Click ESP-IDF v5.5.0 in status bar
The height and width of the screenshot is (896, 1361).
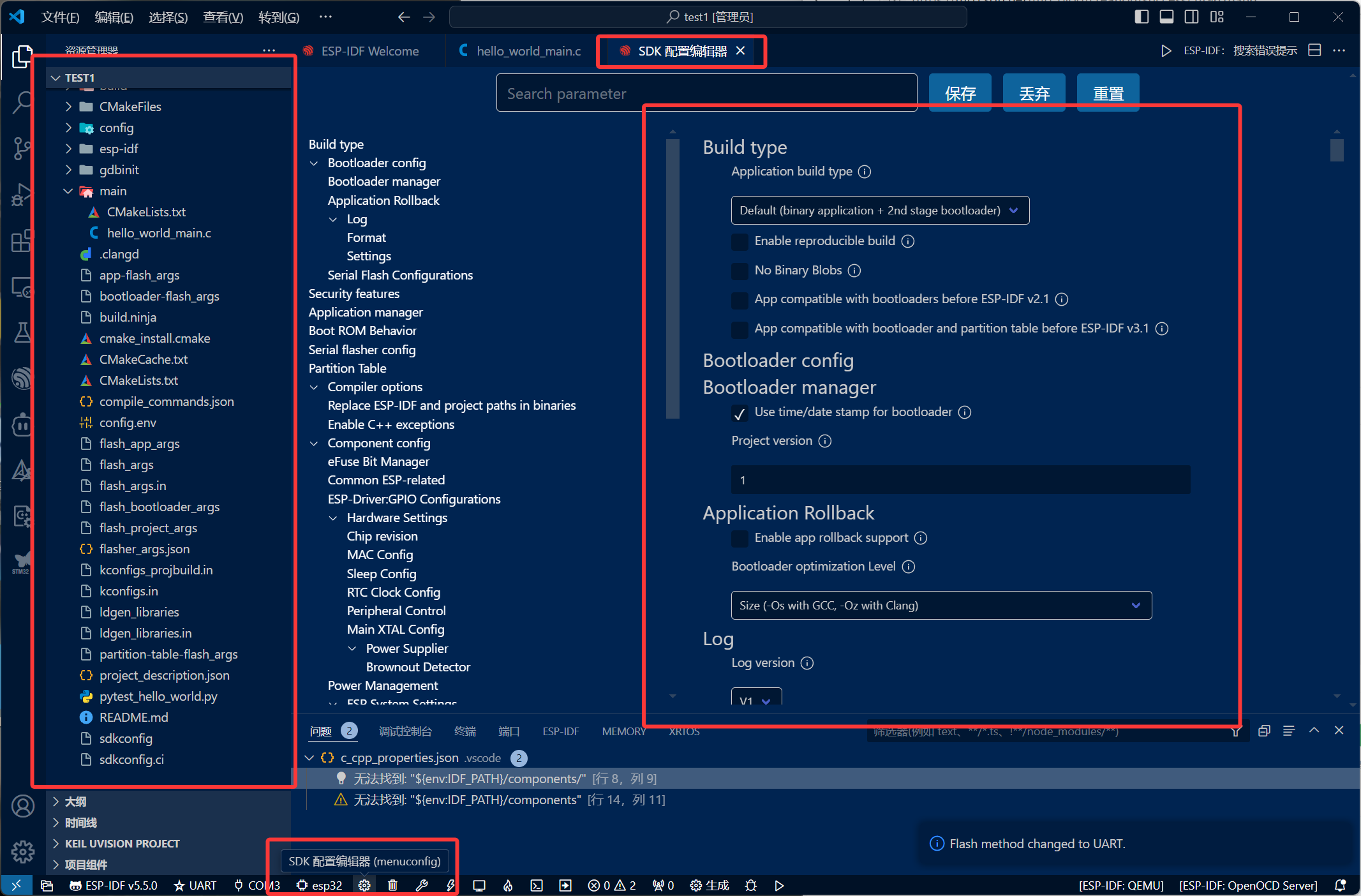[114, 885]
